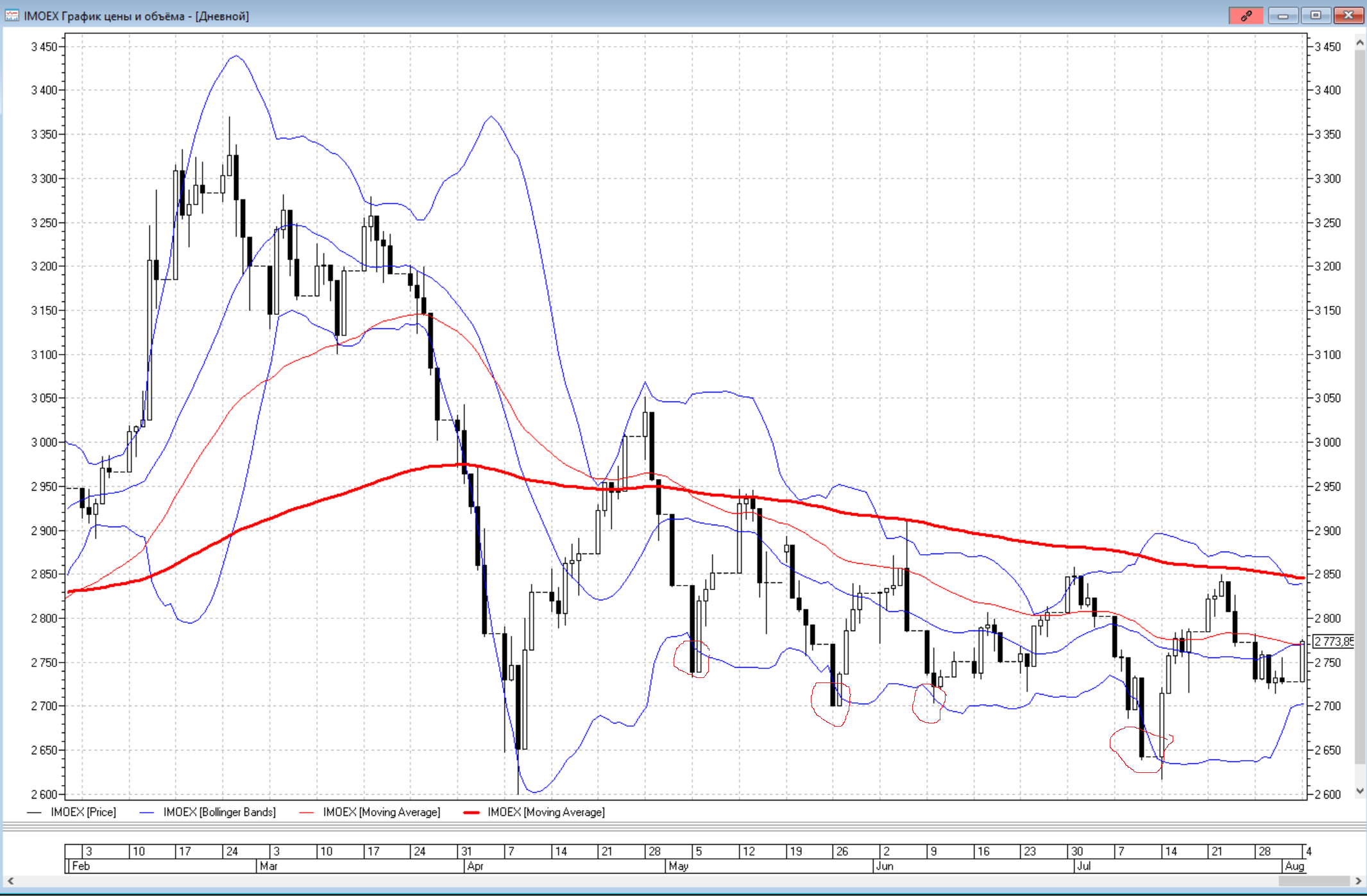Click the IMOEX chart window icon

tap(12, 15)
